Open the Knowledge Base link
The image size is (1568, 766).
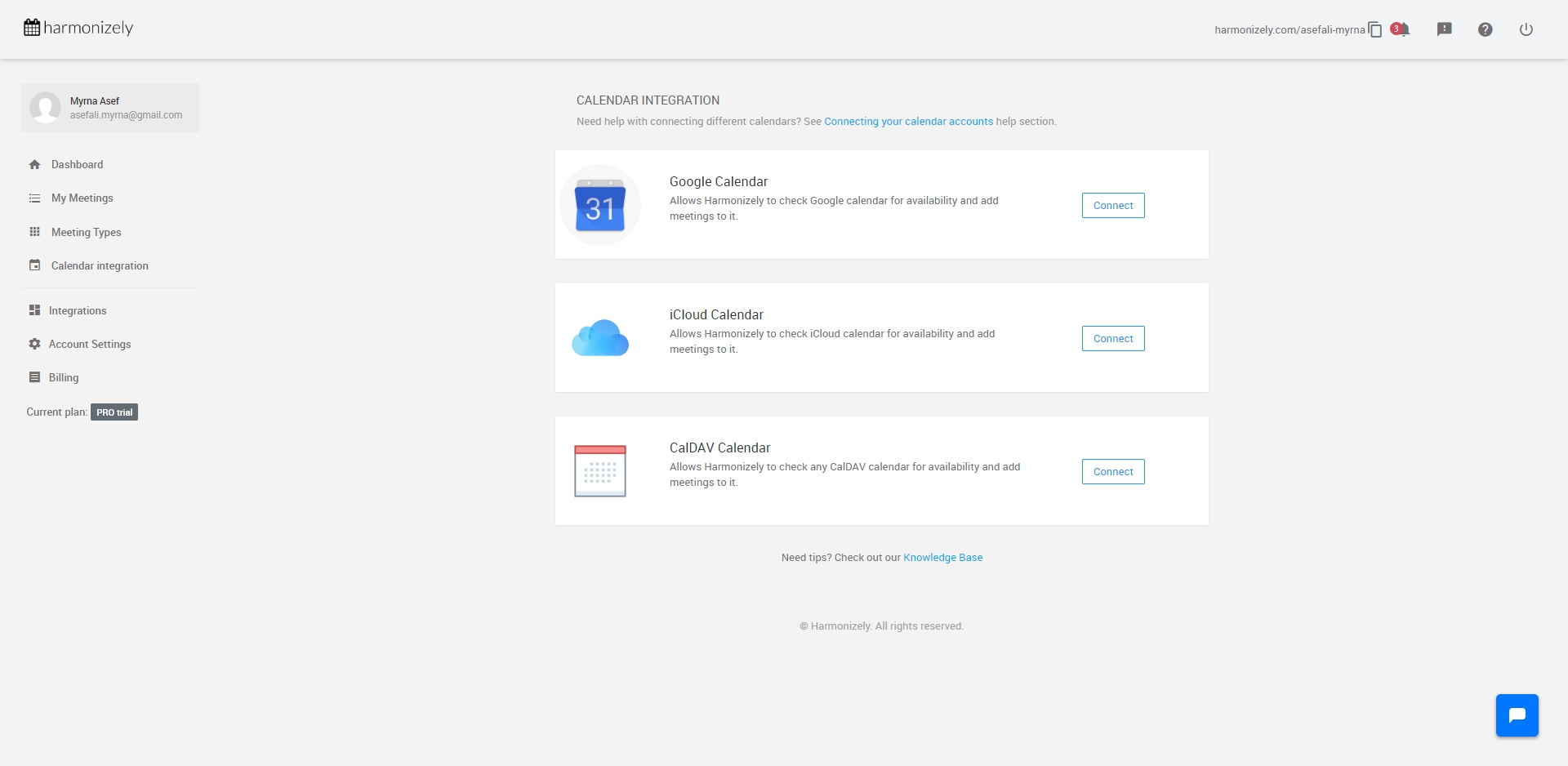942,558
